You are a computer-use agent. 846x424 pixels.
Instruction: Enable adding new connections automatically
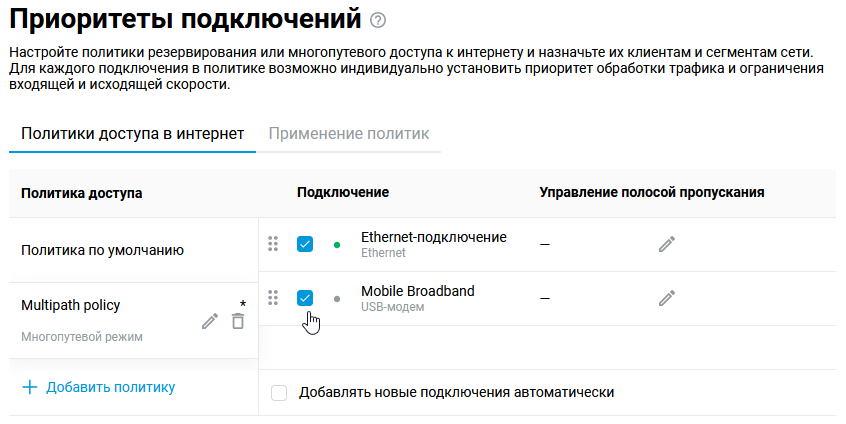pos(279,393)
